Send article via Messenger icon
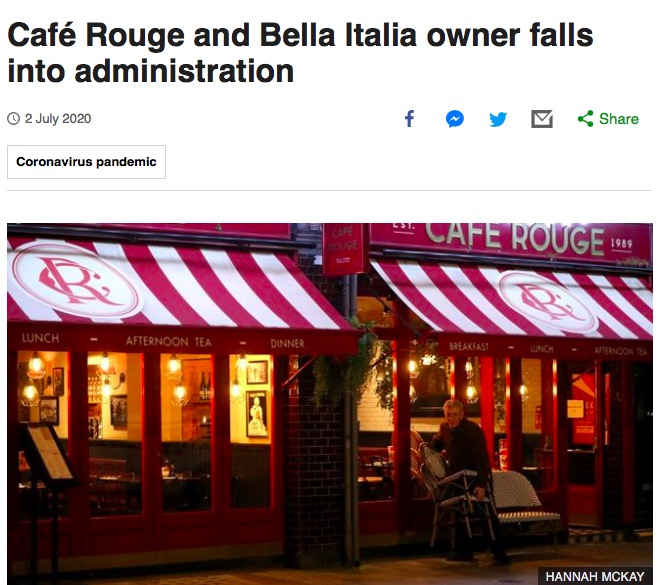This screenshot has height=585, width=658. coord(454,119)
